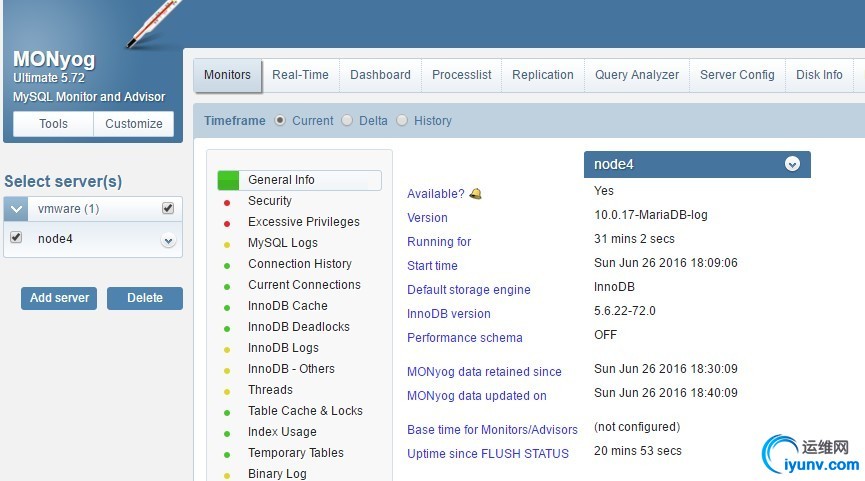Open the Server Config tab
Image resolution: width=865 pixels, height=481 pixels.
[737, 75]
